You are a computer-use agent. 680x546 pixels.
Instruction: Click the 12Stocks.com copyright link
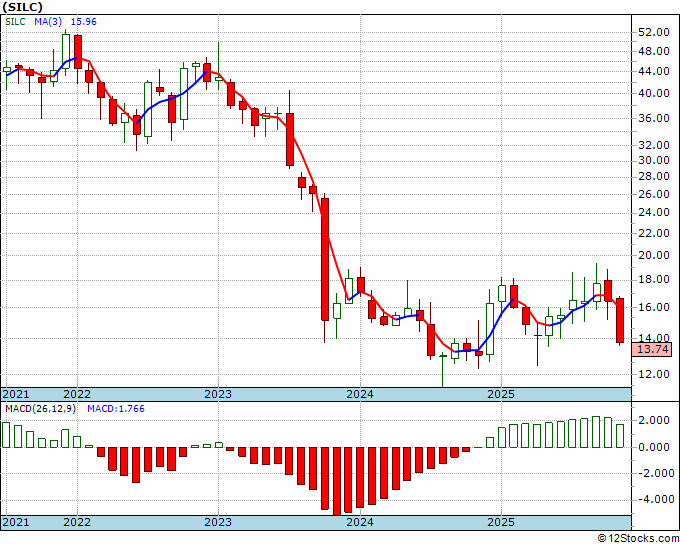(638, 539)
